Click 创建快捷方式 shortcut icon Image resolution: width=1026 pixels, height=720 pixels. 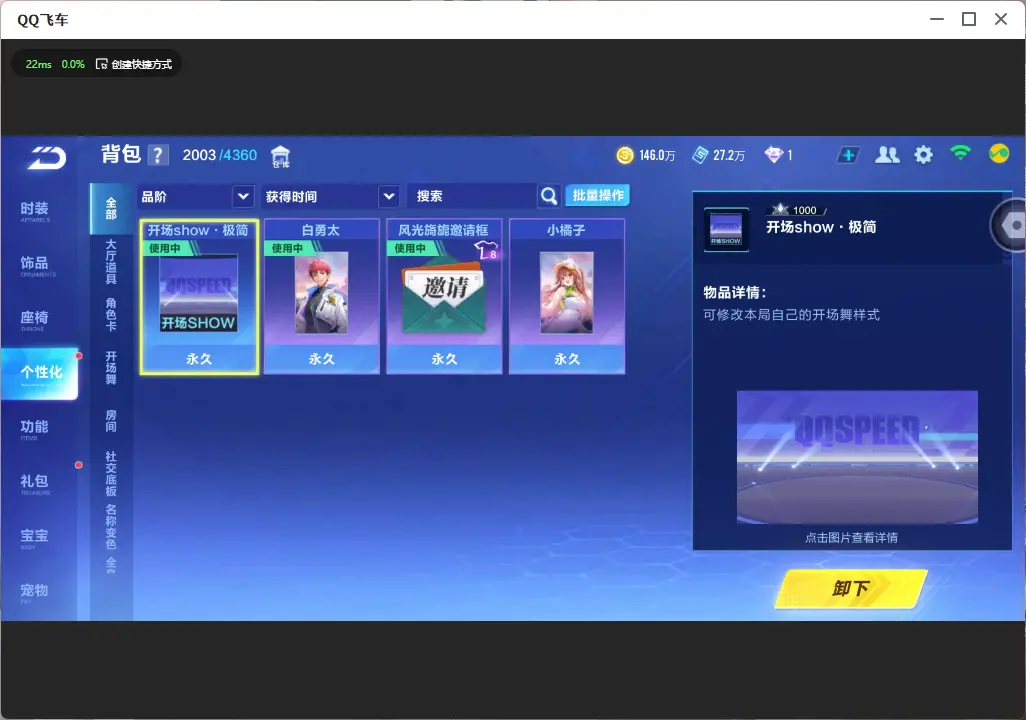pyautogui.click(x=101, y=64)
